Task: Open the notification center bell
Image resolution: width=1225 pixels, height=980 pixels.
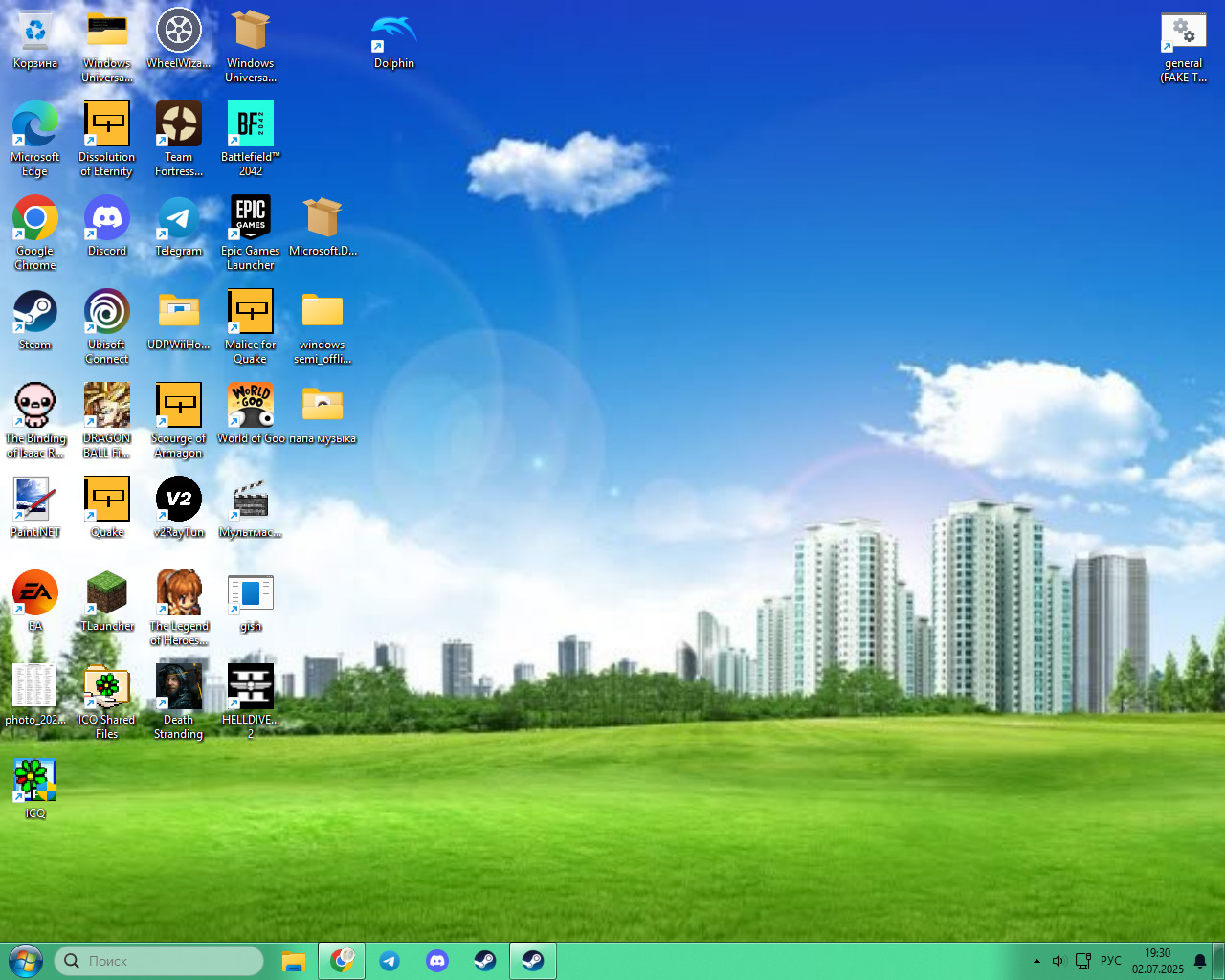Action: pos(1199,961)
